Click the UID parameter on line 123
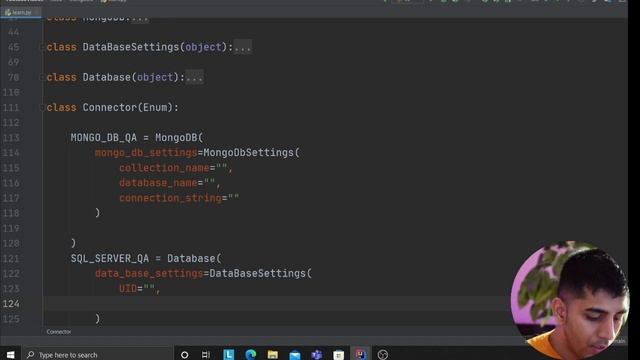The image size is (640, 360). pyautogui.click(x=128, y=289)
